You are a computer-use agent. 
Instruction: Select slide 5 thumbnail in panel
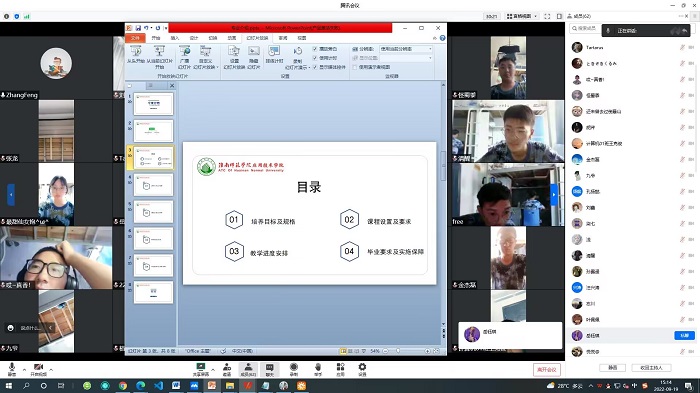(153, 212)
